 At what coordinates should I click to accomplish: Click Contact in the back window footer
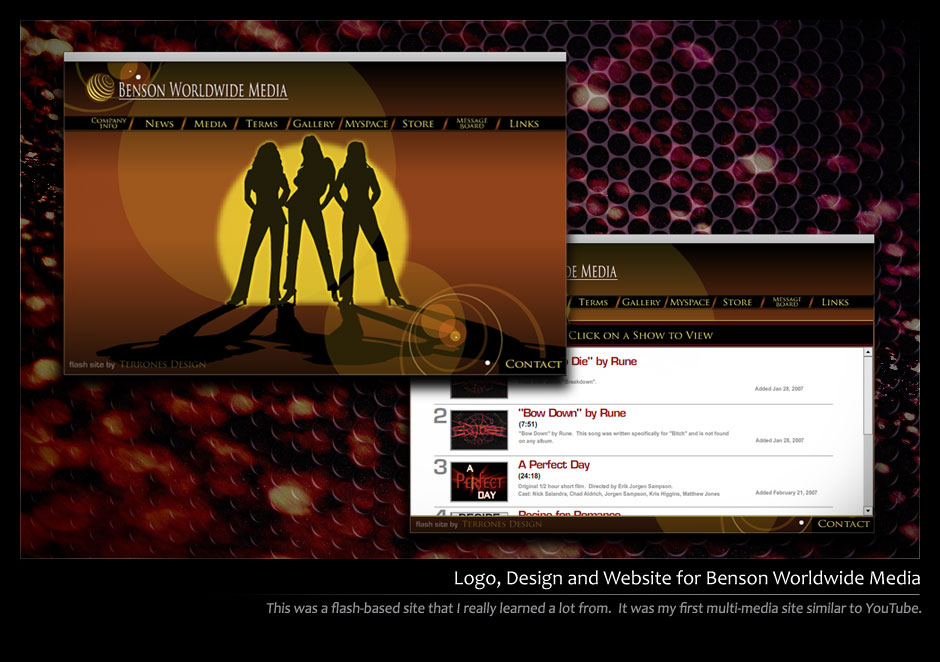[x=843, y=523]
